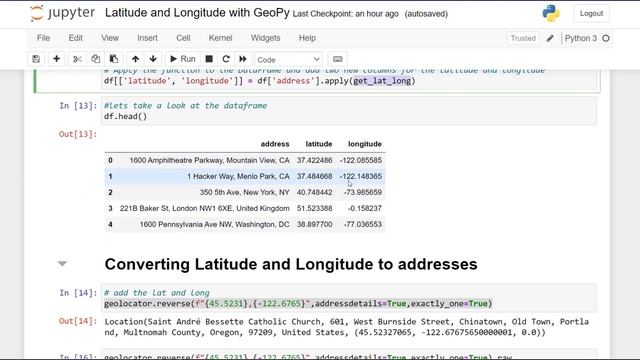Open the File menu
This screenshot has height=360, width=640.
tap(43, 38)
